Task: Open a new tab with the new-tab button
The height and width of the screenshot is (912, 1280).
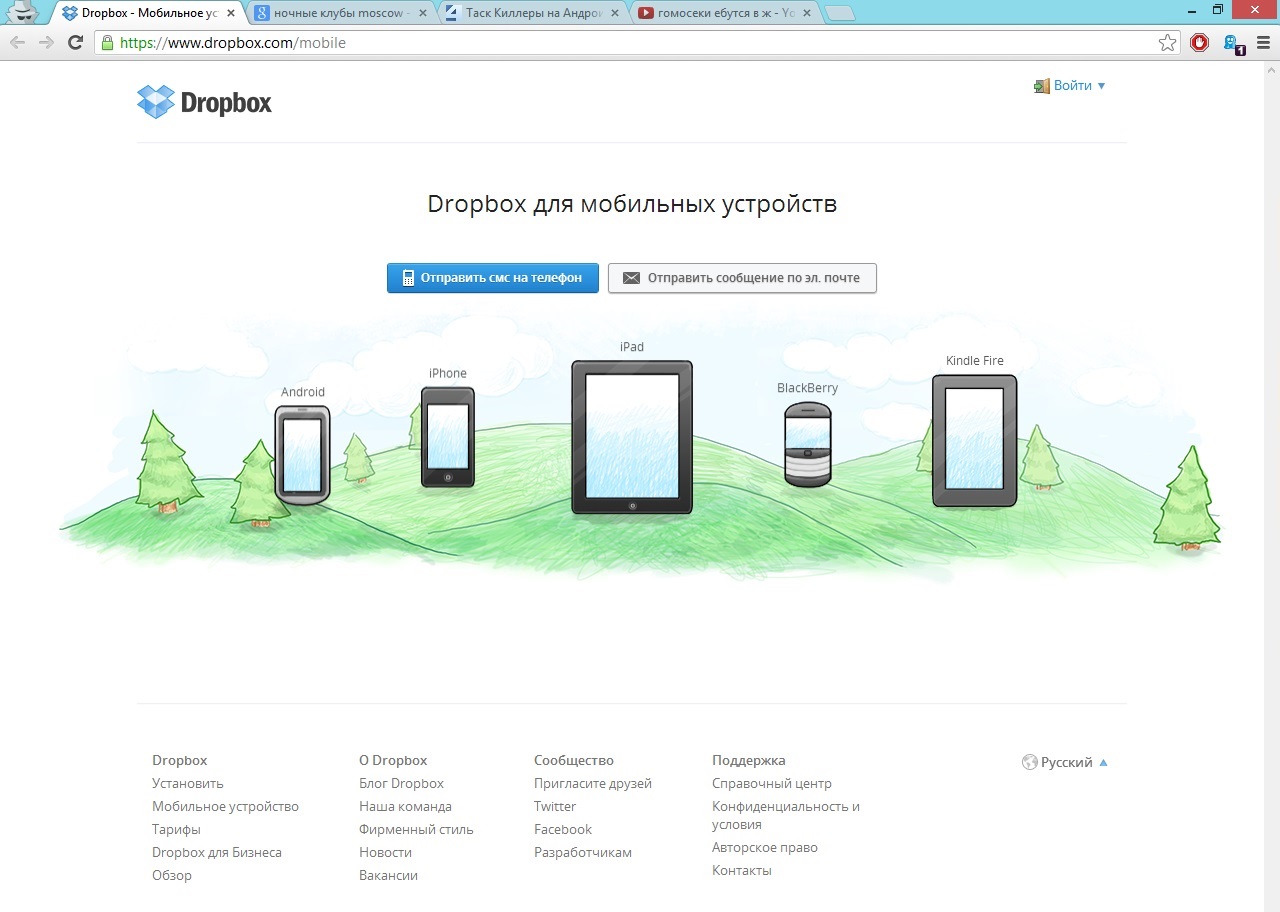Action: pyautogui.click(x=841, y=13)
